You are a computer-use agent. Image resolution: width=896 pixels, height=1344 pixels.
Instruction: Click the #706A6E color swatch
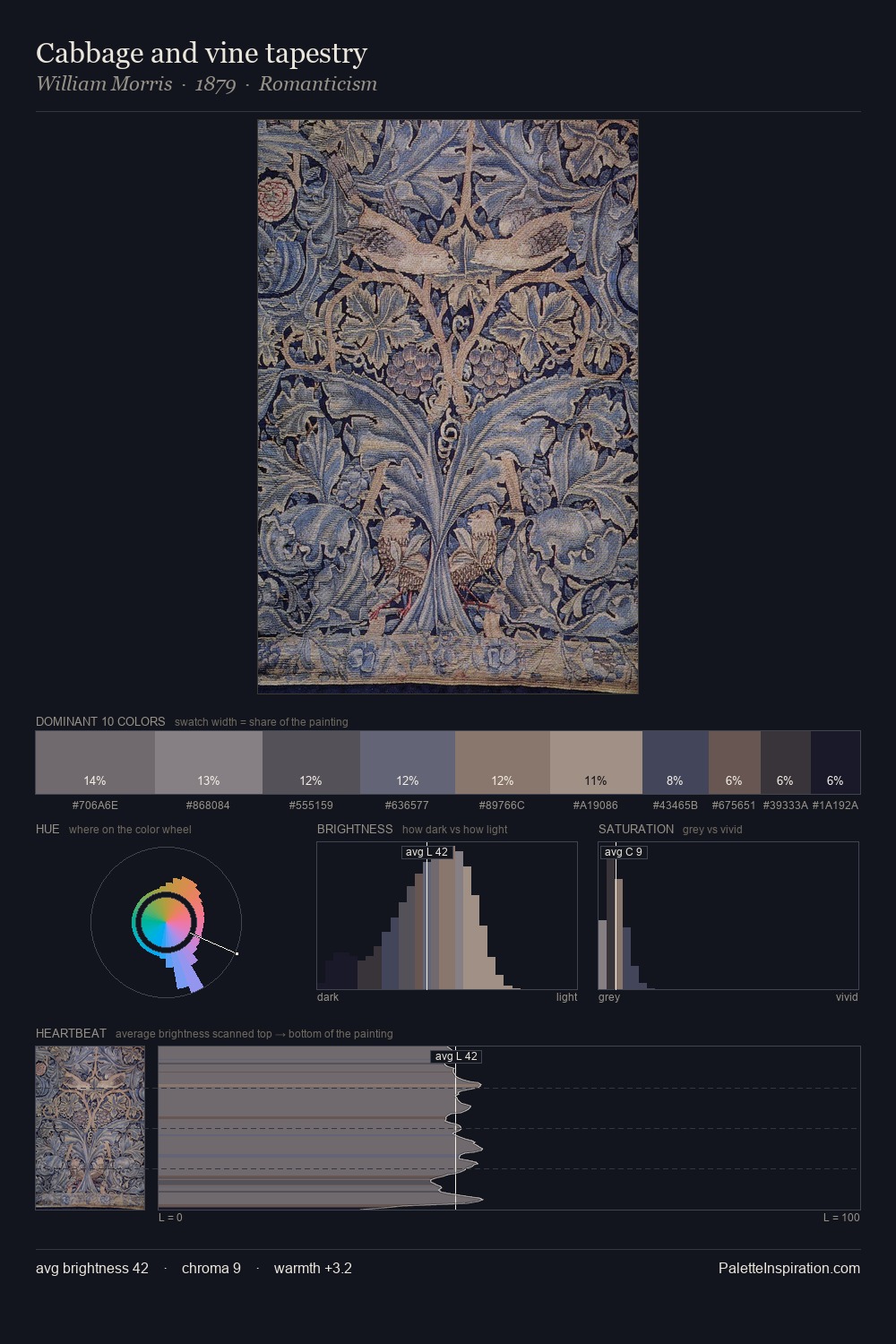(95, 762)
